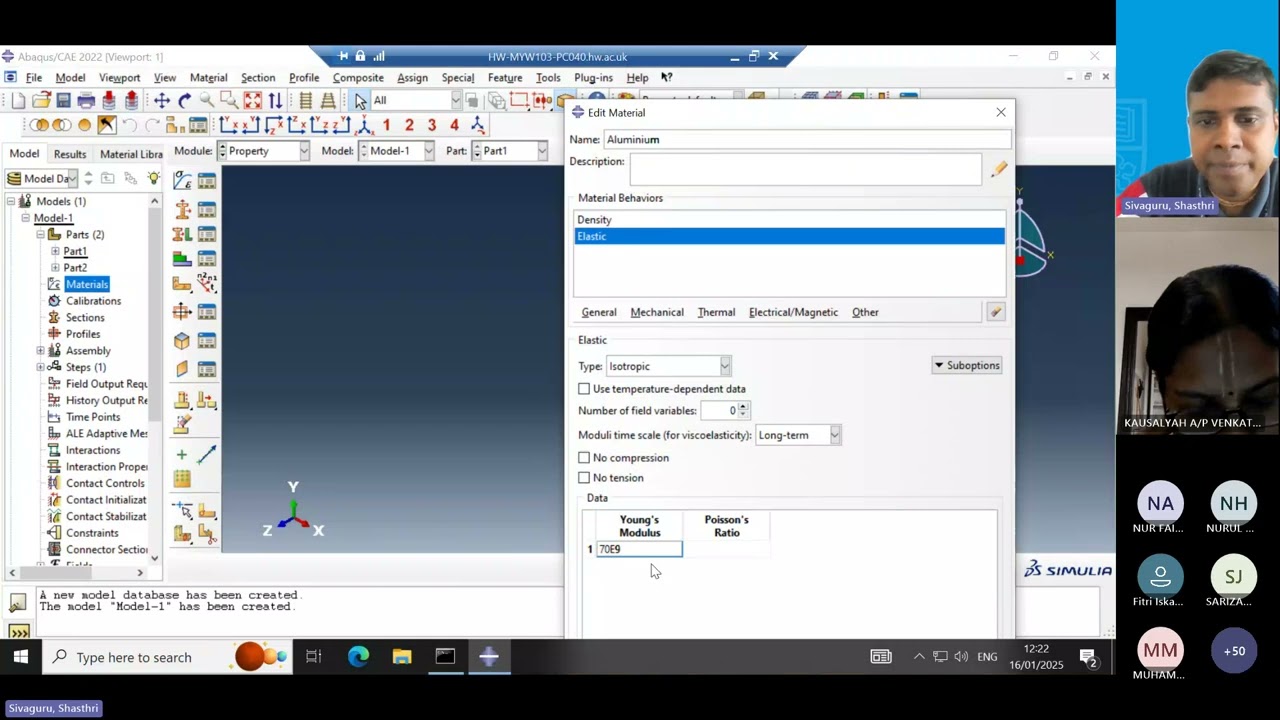
Task: Select the Pan view tool
Action: pyautogui.click(x=161, y=100)
